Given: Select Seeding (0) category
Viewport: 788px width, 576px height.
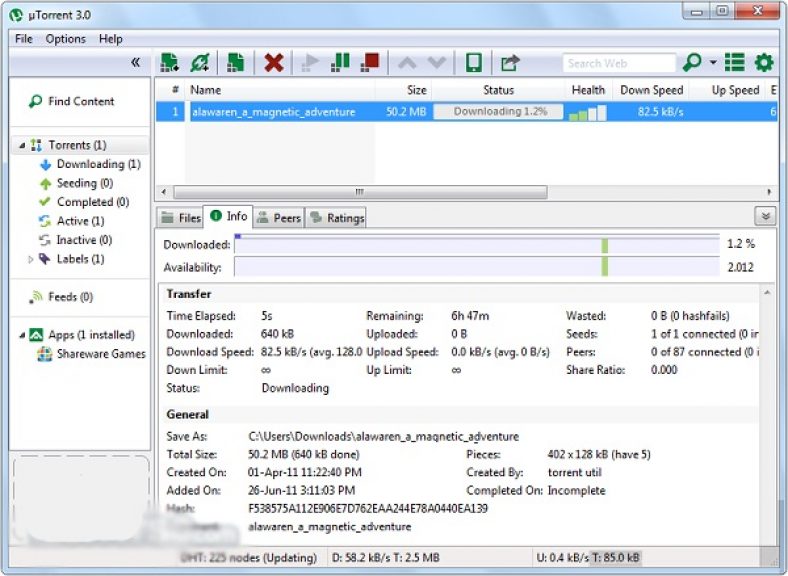Looking at the screenshot, I should [85, 183].
